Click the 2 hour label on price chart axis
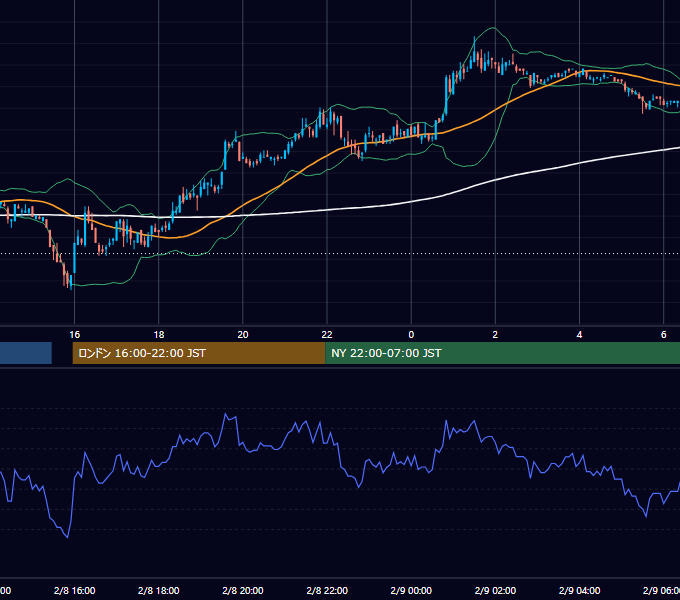Screen dimensions: 680x600 pyautogui.click(x=495, y=334)
